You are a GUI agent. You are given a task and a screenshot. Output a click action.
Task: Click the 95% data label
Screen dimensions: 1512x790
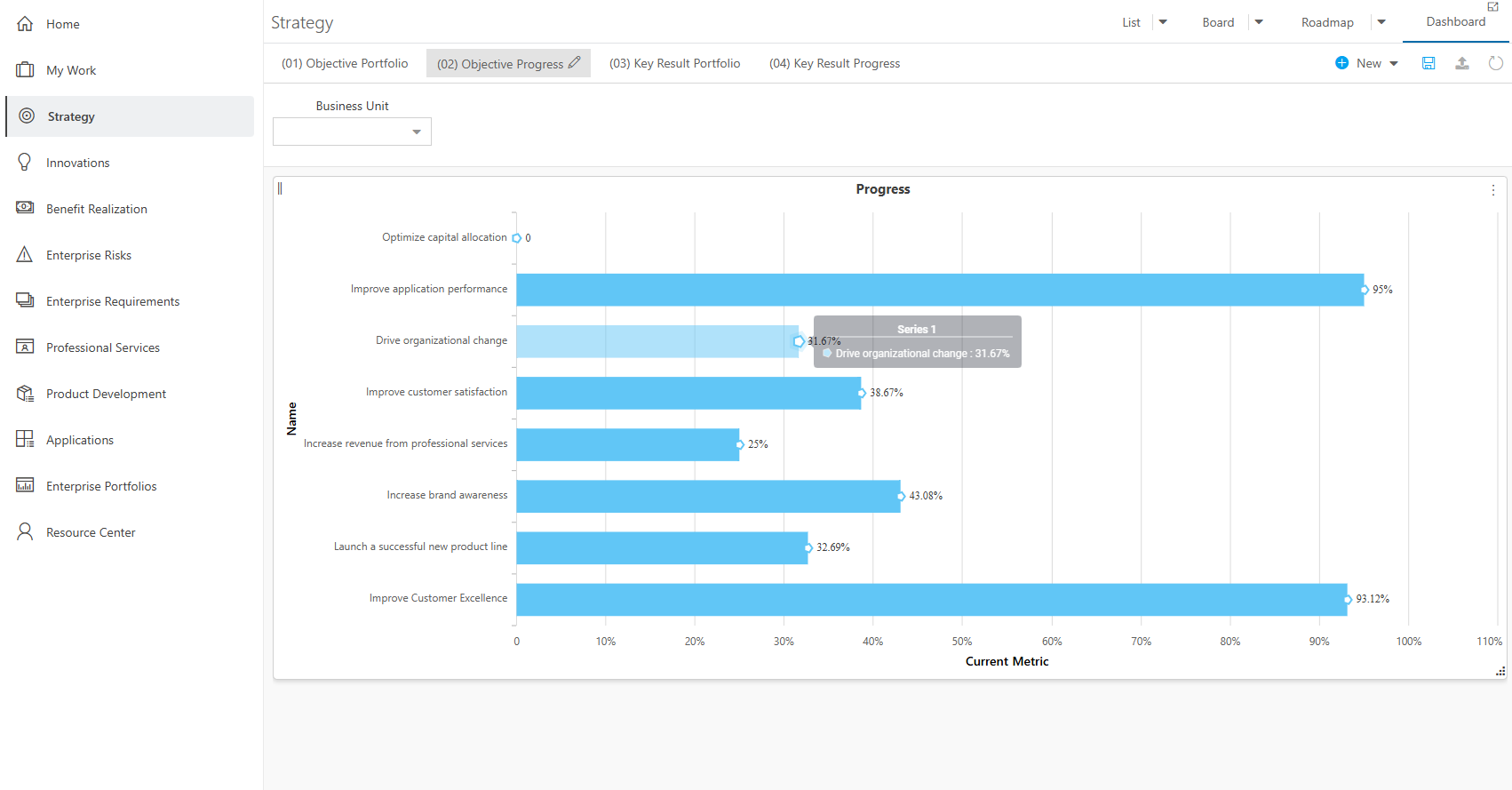(1382, 290)
